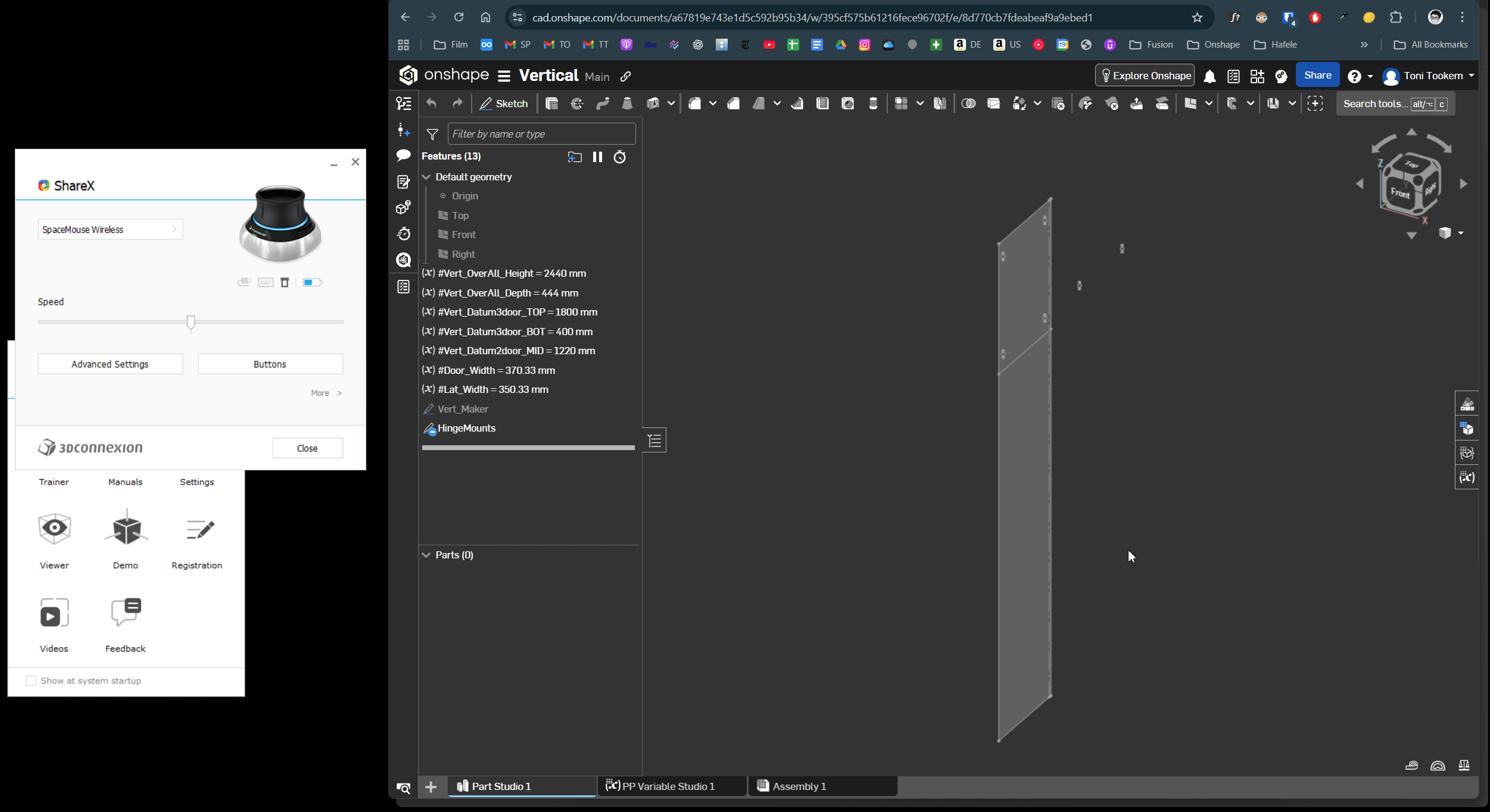
Task: Collapse the Default geometry group
Action: [426, 177]
